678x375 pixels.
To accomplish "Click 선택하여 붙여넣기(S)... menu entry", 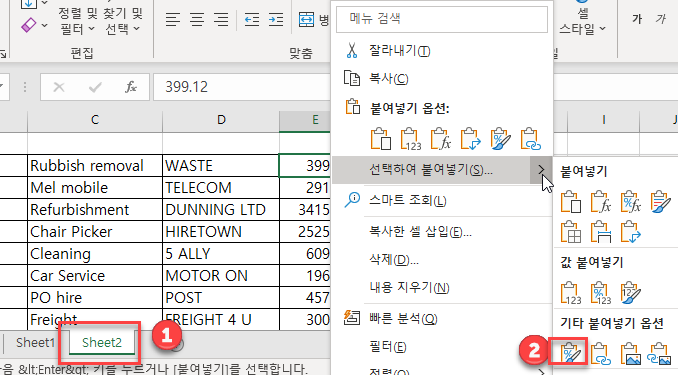I will (431, 170).
